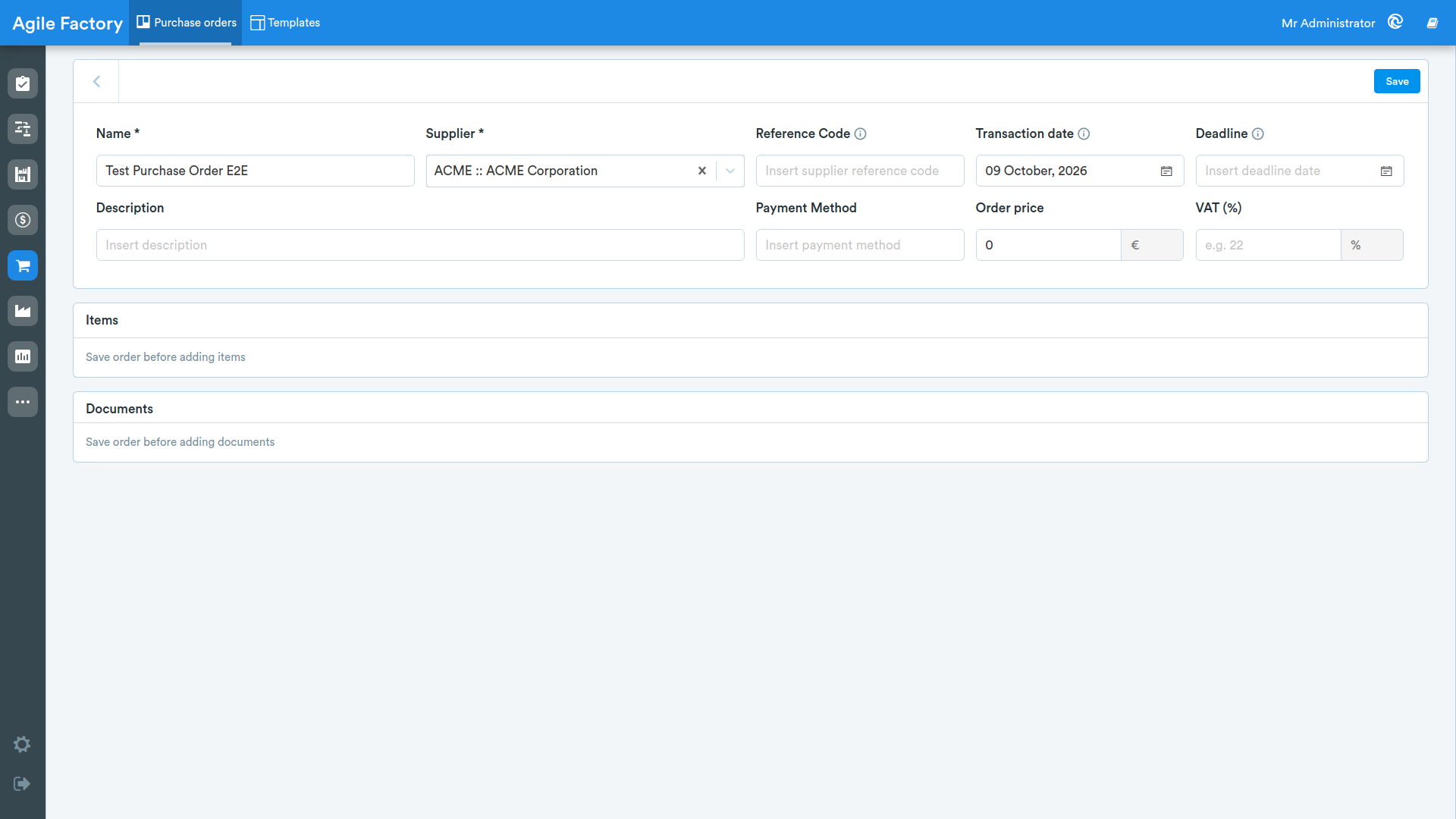Select the shopping cart purchases icon
Screen dimensions: 1456x819
[23, 265]
